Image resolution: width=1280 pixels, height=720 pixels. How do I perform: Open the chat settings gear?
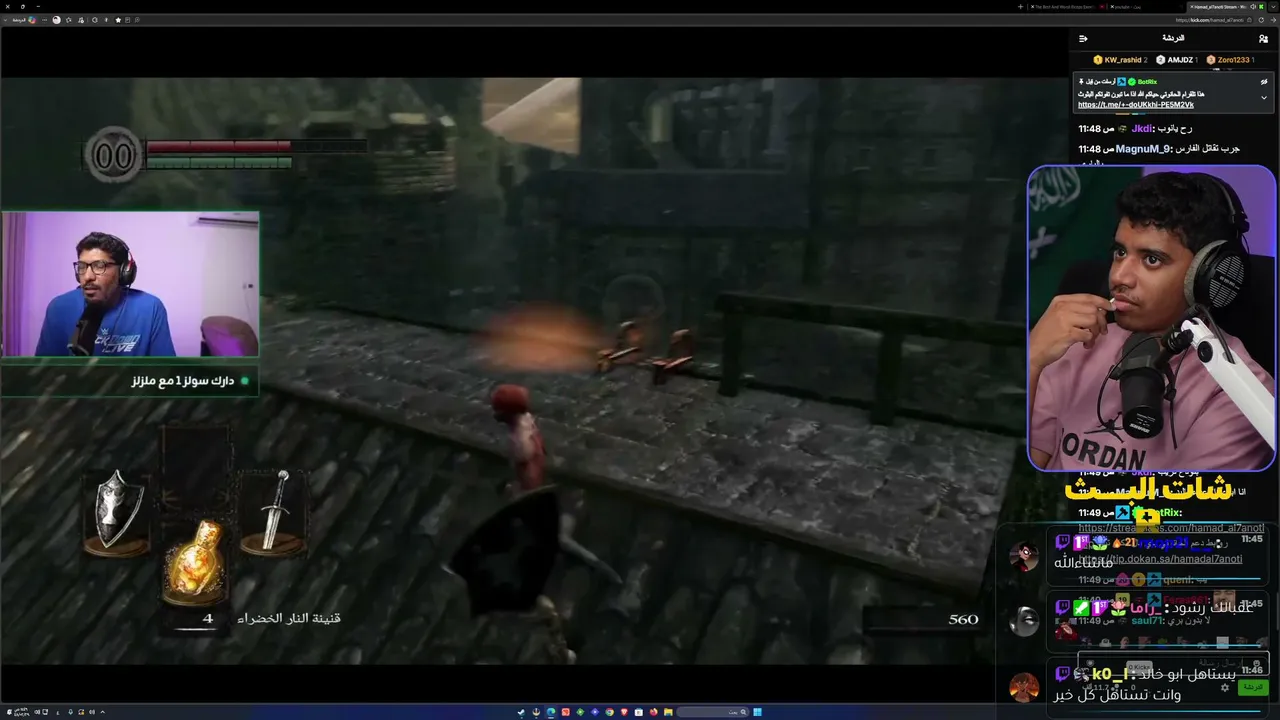pyautogui.click(x=1225, y=688)
